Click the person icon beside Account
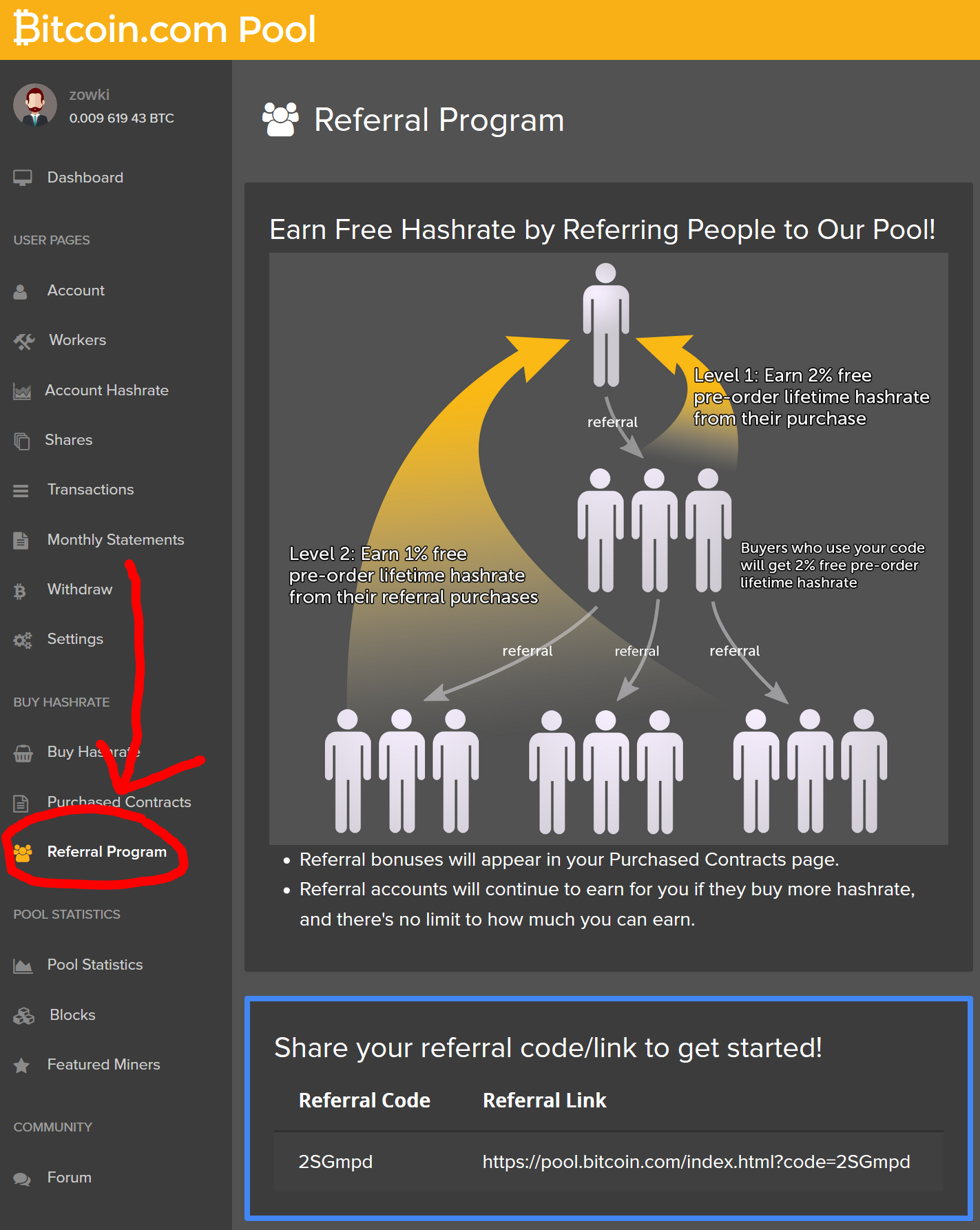 pyautogui.click(x=21, y=291)
